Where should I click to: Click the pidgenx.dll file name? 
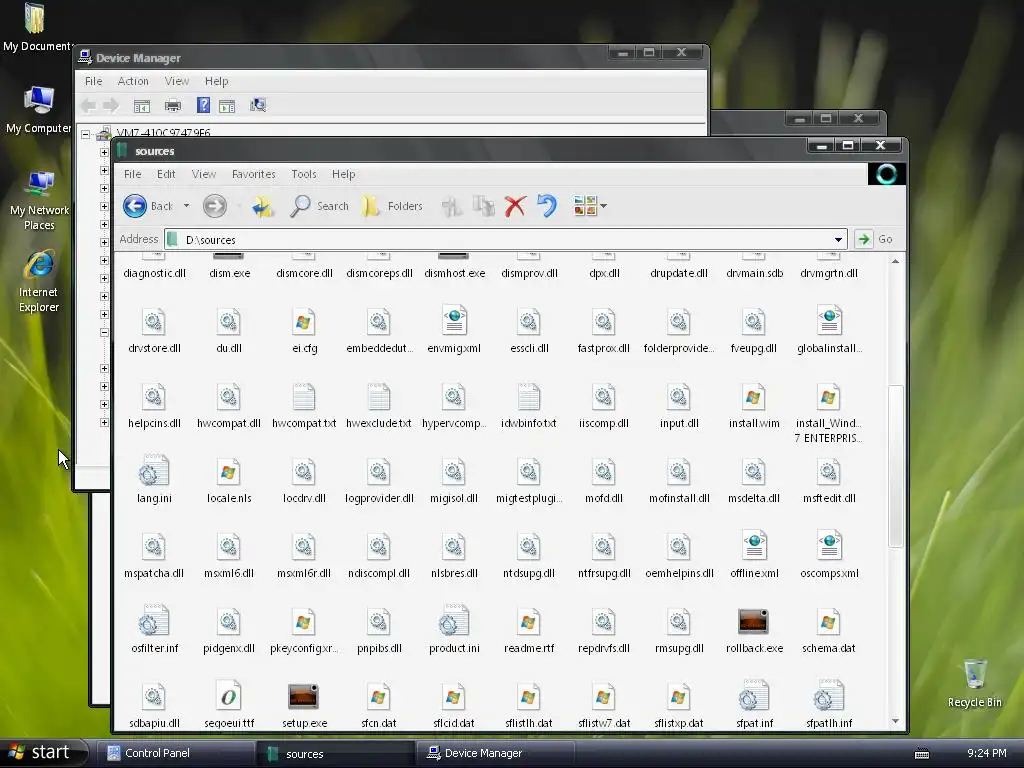(229, 648)
